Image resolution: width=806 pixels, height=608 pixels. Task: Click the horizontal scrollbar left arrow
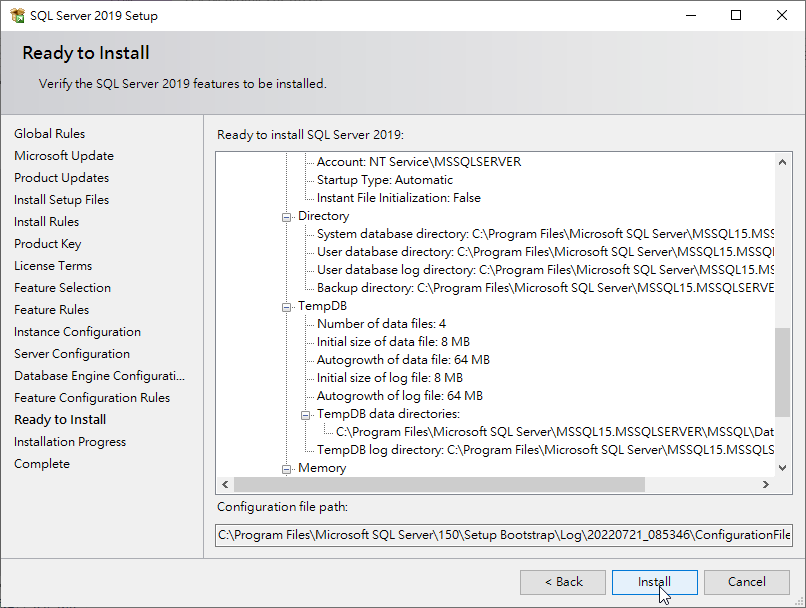[x=225, y=484]
